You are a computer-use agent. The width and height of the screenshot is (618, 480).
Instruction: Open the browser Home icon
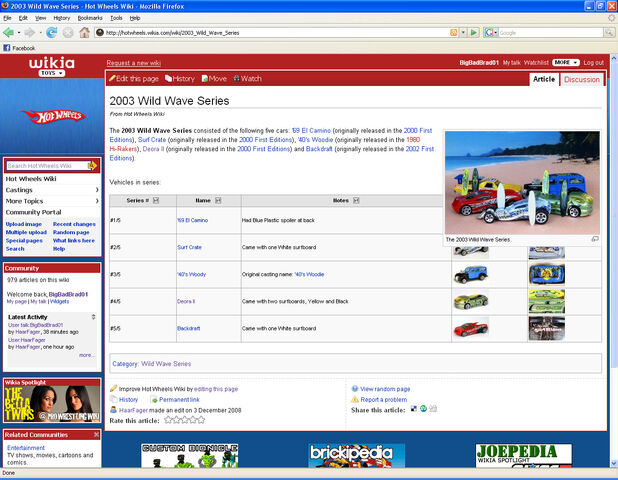click(x=84, y=32)
